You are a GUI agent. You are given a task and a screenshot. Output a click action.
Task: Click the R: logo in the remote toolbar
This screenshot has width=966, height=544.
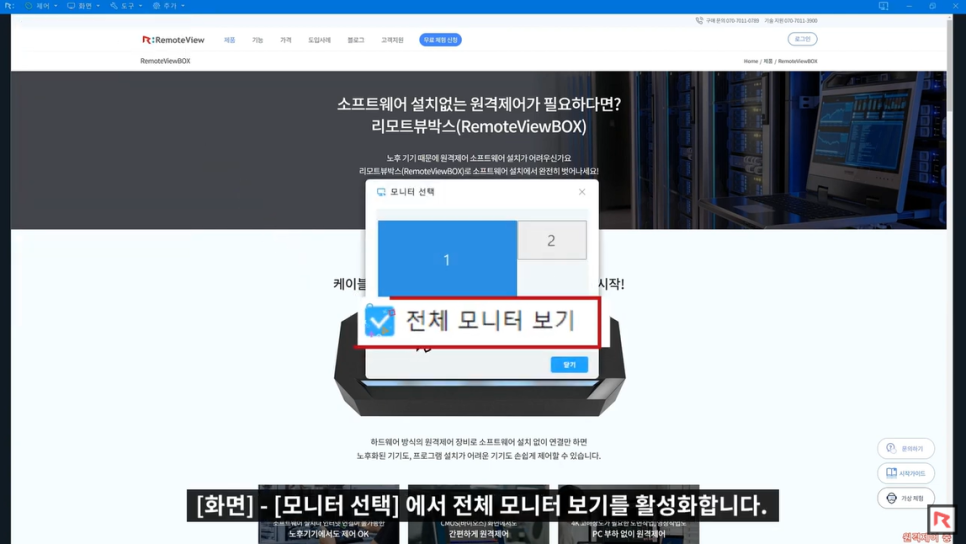(x=9, y=6)
